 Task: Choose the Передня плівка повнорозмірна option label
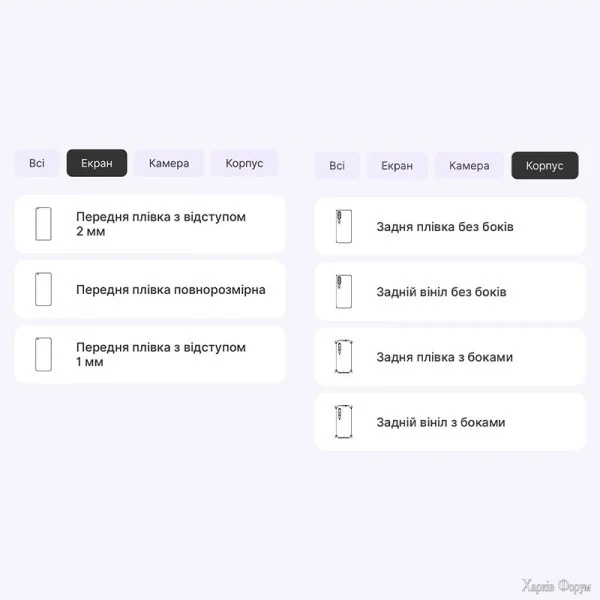pos(171,290)
